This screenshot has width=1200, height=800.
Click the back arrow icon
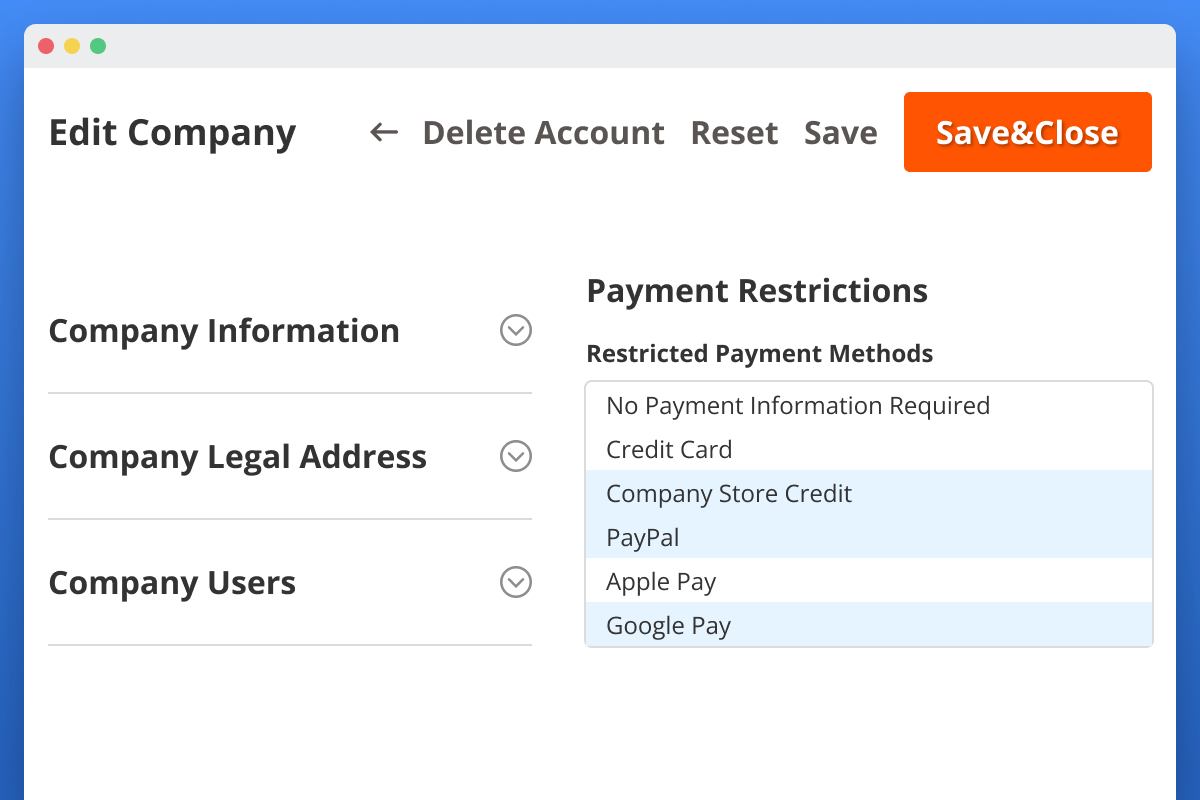coord(384,132)
